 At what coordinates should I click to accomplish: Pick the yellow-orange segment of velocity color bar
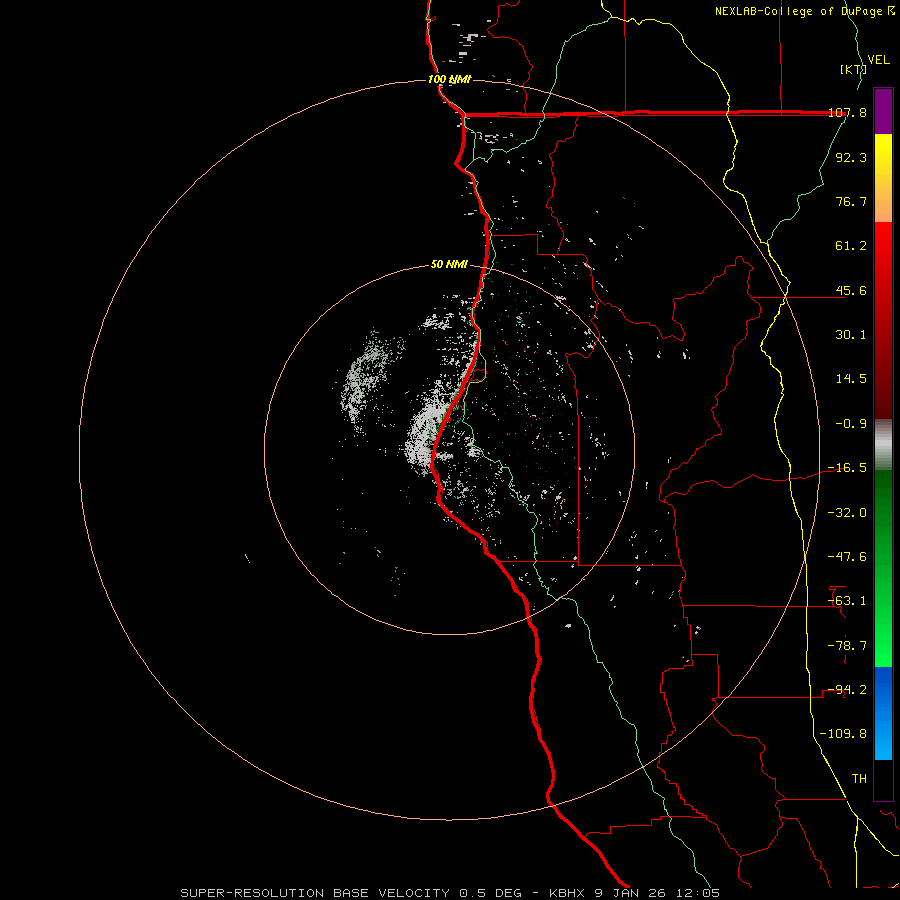click(883, 178)
